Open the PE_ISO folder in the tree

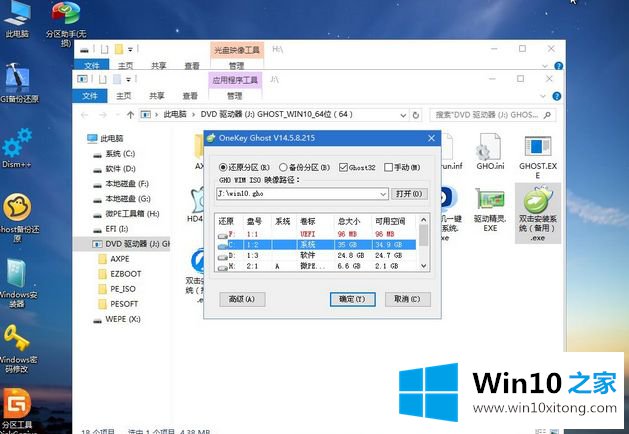coord(117,289)
